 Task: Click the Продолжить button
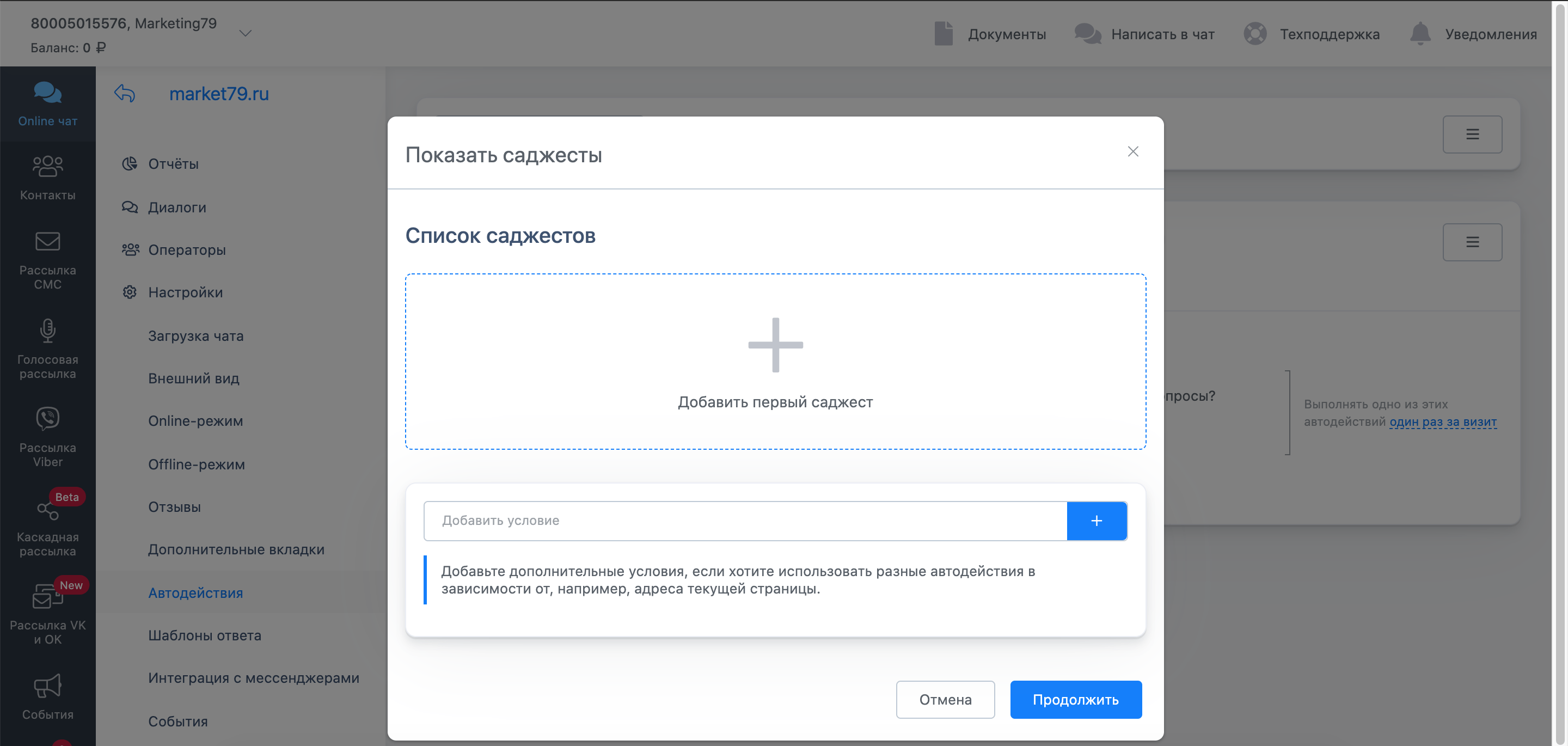tap(1075, 699)
